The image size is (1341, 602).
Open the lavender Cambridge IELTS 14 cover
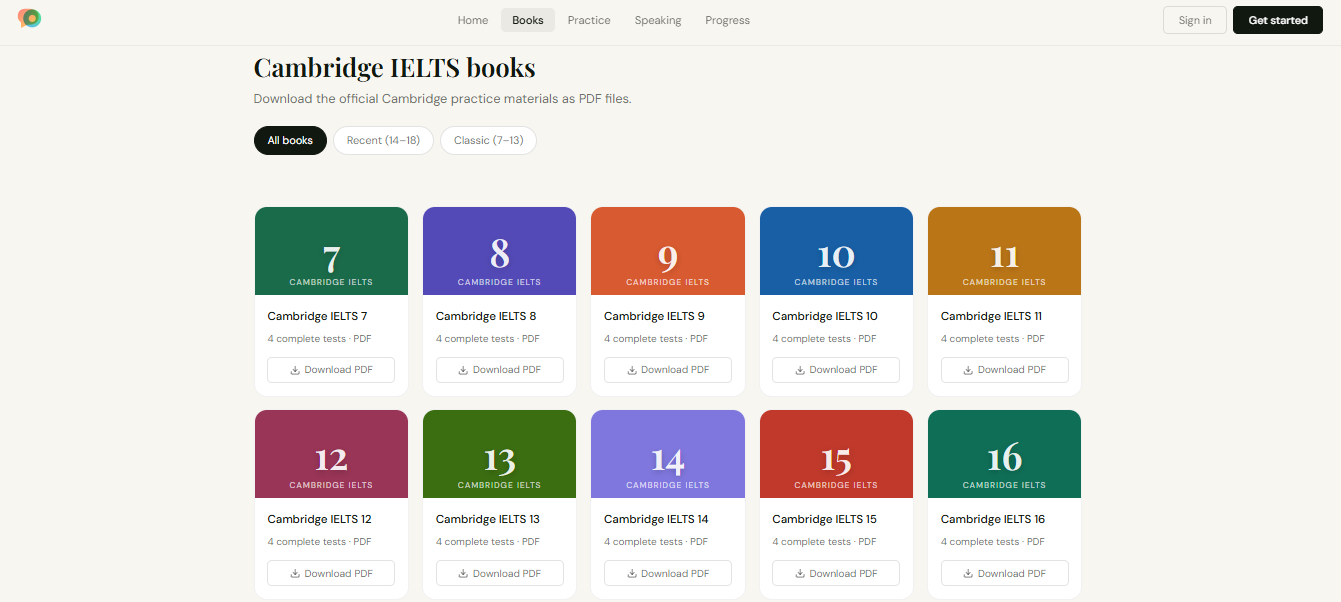(668, 454)
